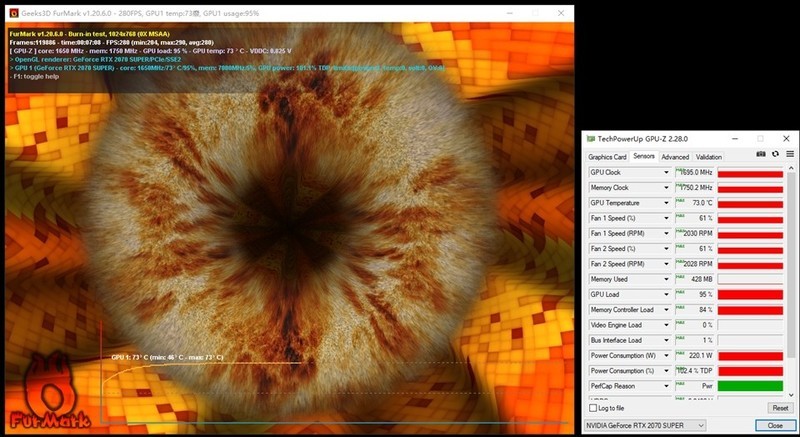Click GPU-Z screenshot camera icon
The height and width of the screenshot is (437, 800).
[x=761, y=154]
